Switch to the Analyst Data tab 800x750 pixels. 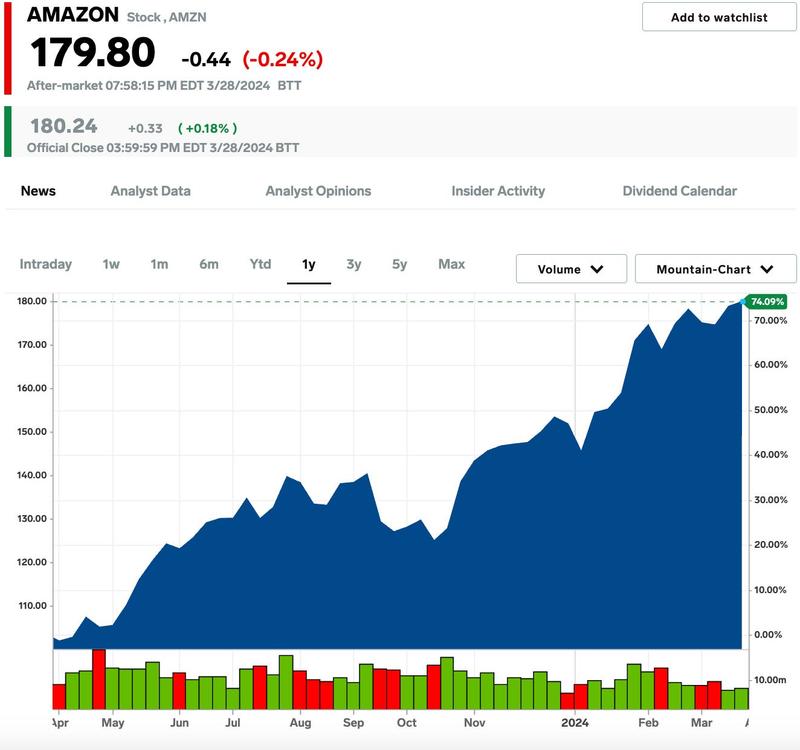point(151,191)
